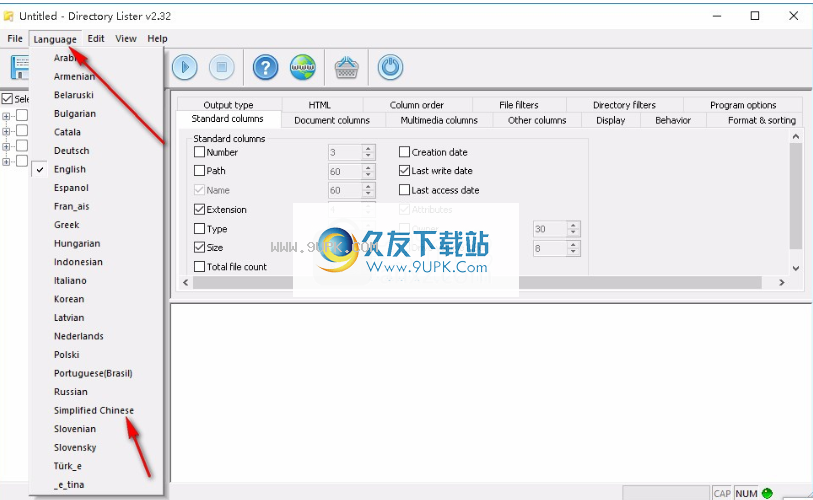Viewport: 813px width, 500px height.
Task: Click the green status indicator in status bar
Action: [767, 493]
